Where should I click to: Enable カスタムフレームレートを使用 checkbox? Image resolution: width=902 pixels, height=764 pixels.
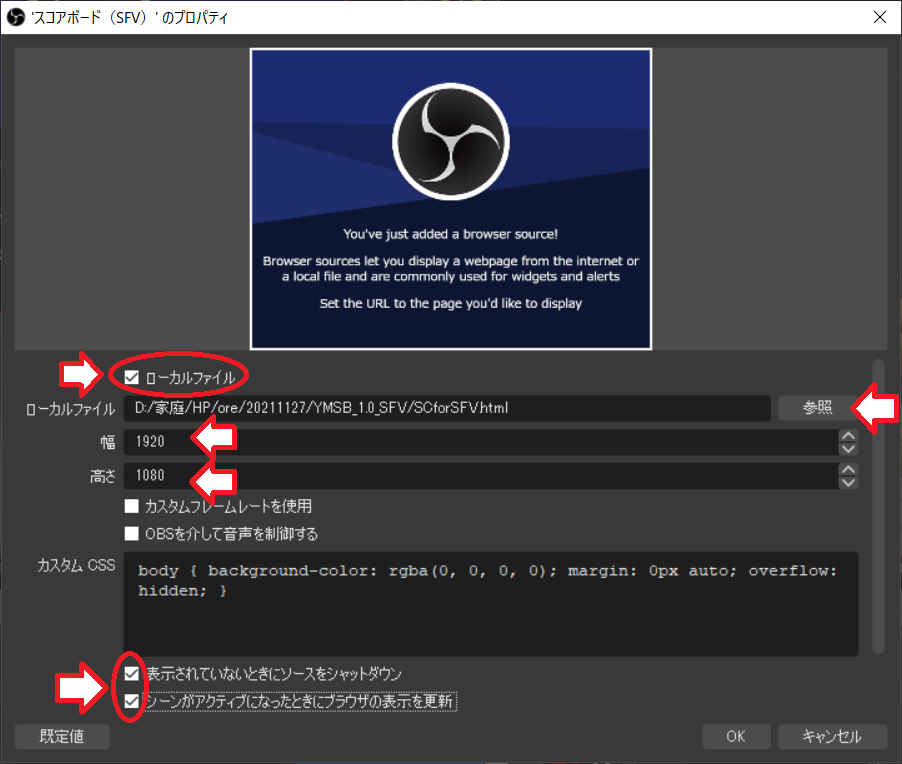pyautogui.click(x=132, y=506)
